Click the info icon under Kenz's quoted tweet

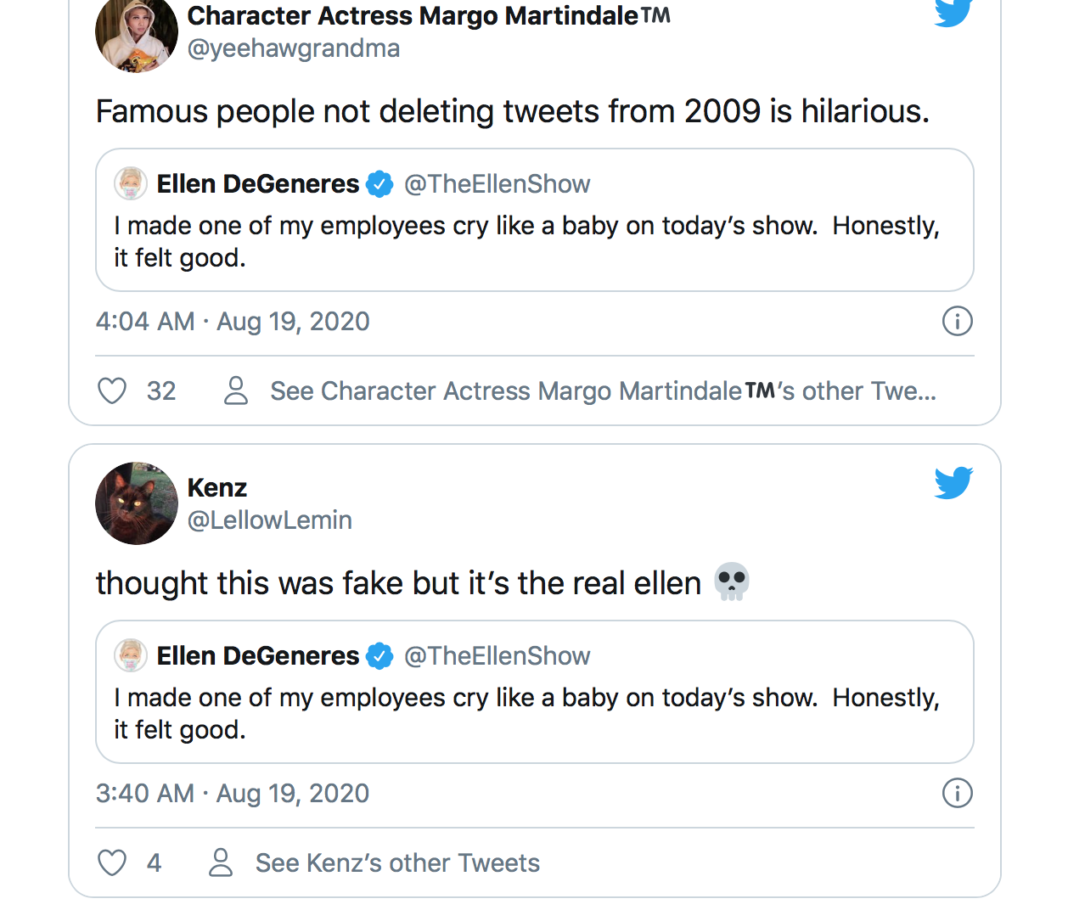957,793
